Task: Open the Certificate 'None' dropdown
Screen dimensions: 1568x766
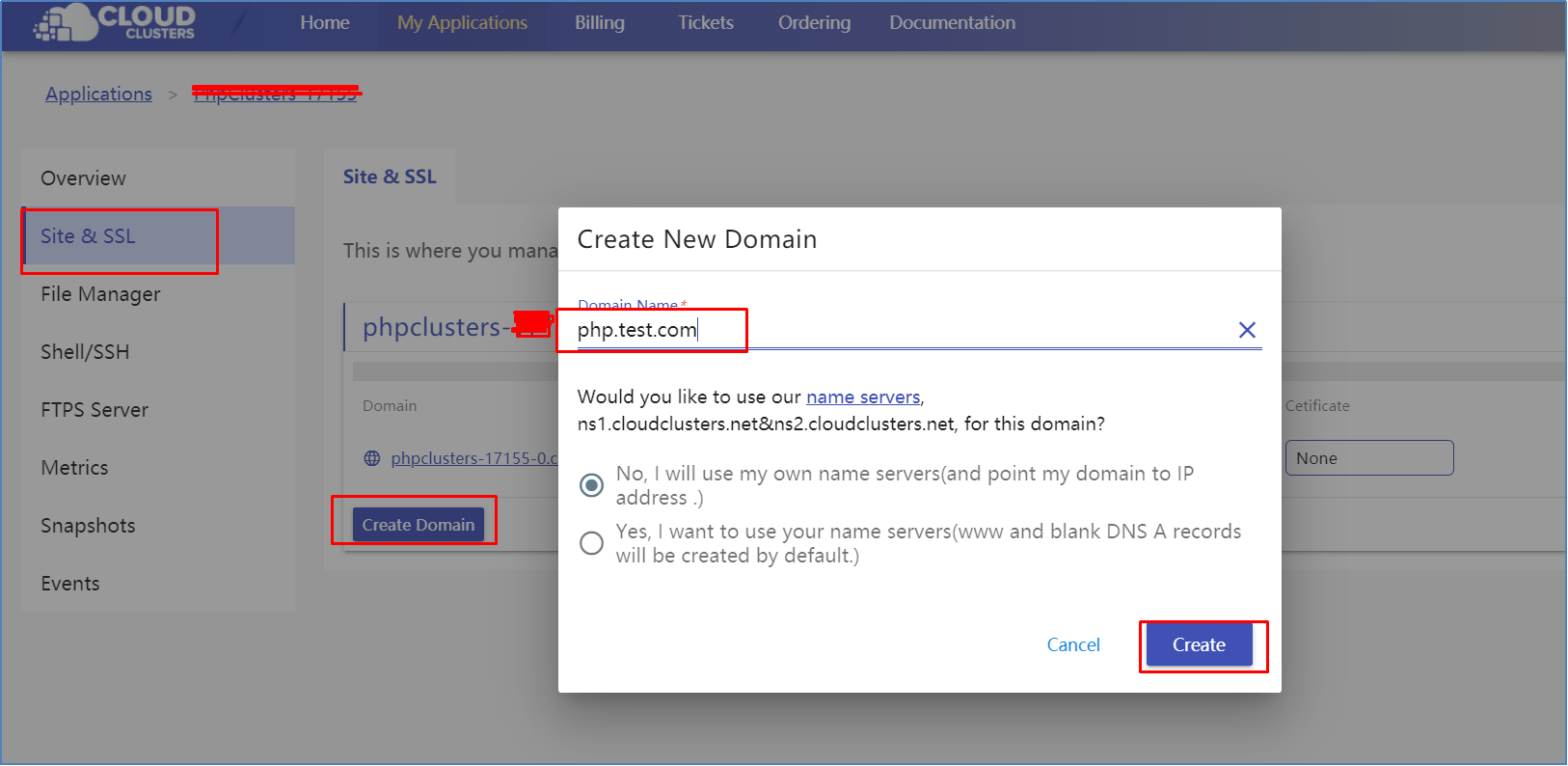Action: point(1368,458)
